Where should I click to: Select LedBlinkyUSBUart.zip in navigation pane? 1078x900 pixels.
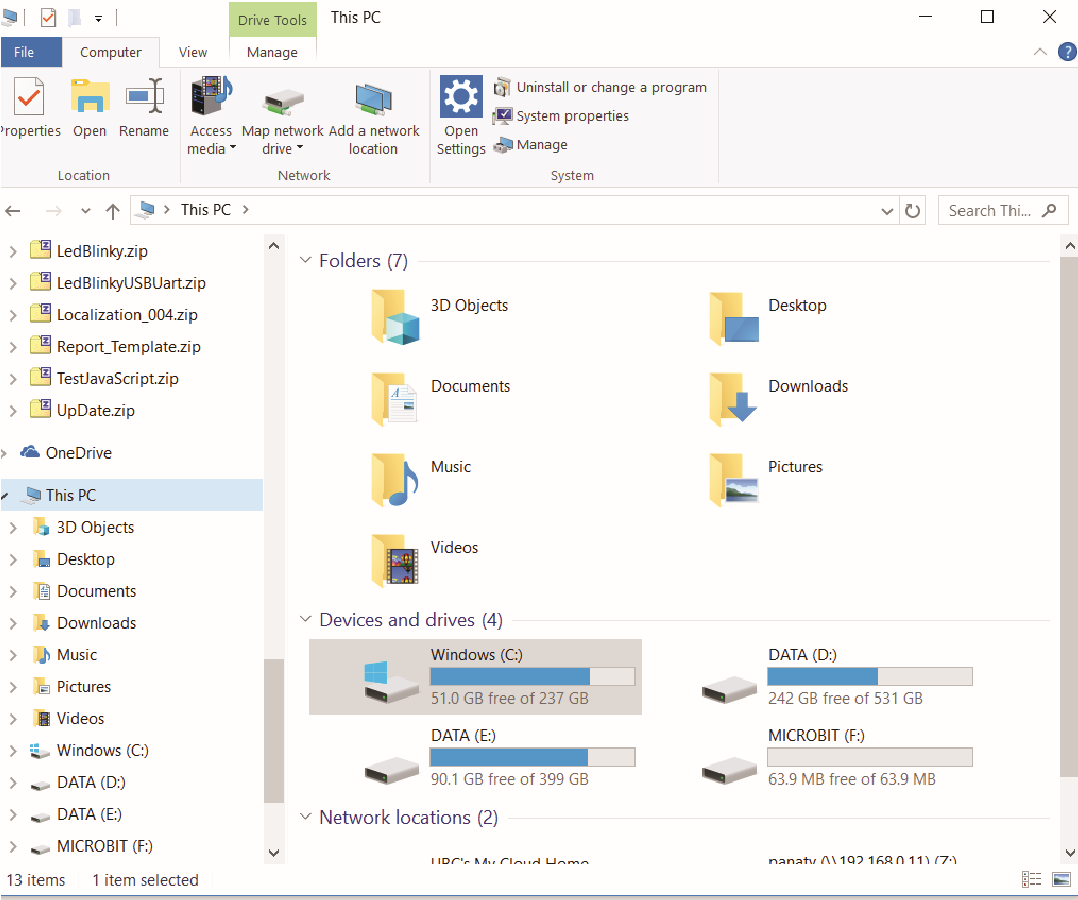[x=131, y=283]
